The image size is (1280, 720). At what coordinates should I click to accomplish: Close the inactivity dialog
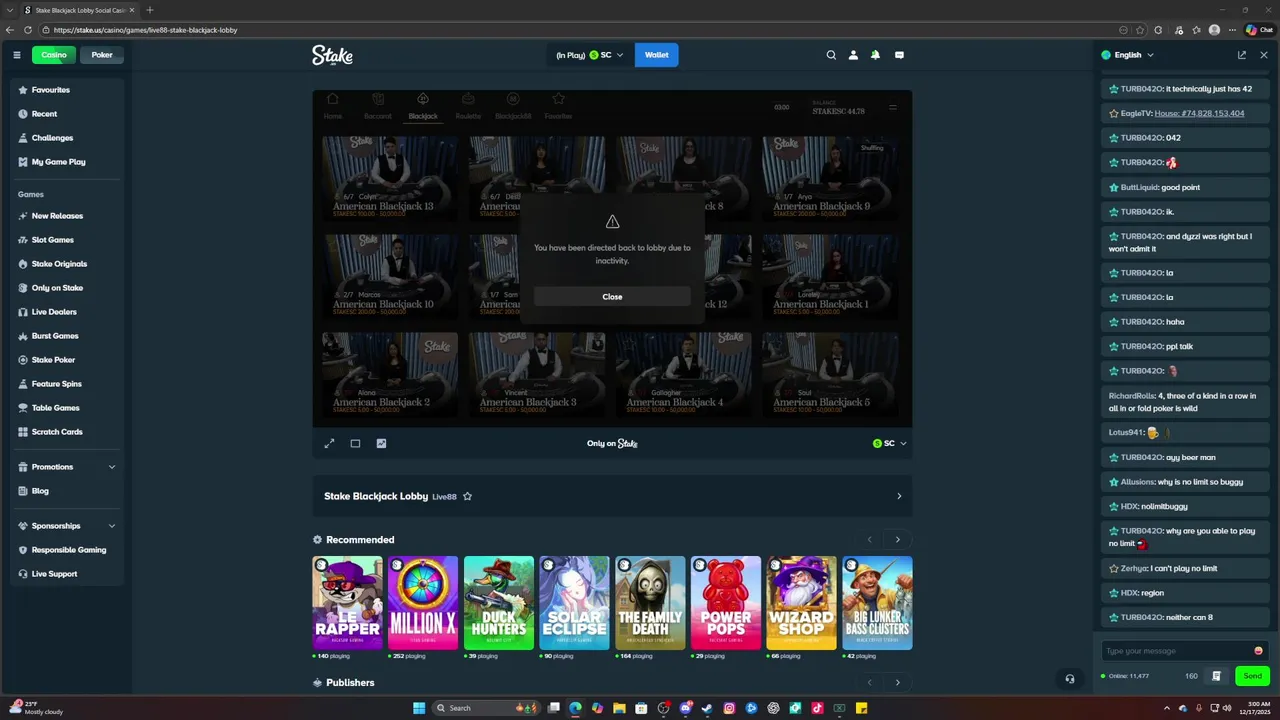pyautogui.click(x=612, y=296)
